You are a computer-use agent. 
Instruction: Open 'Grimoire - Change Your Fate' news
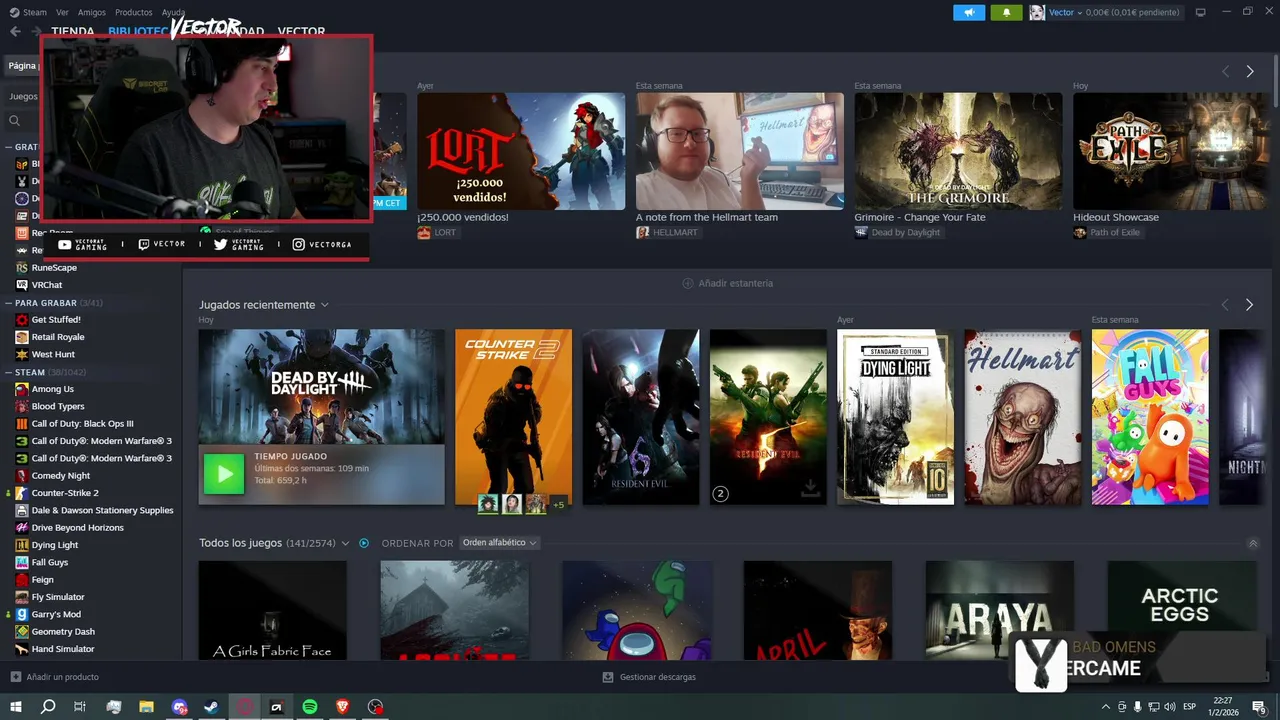(920, 217)
